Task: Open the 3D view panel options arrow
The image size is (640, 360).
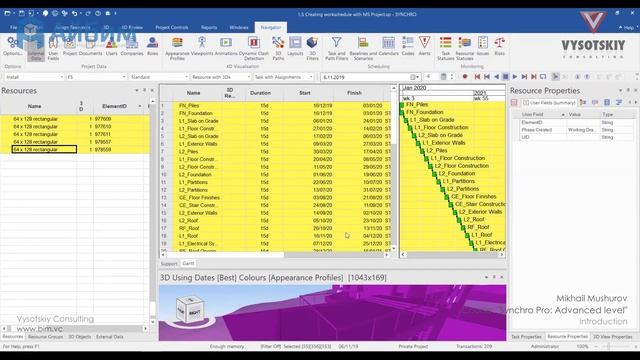Action: point(486,277)
